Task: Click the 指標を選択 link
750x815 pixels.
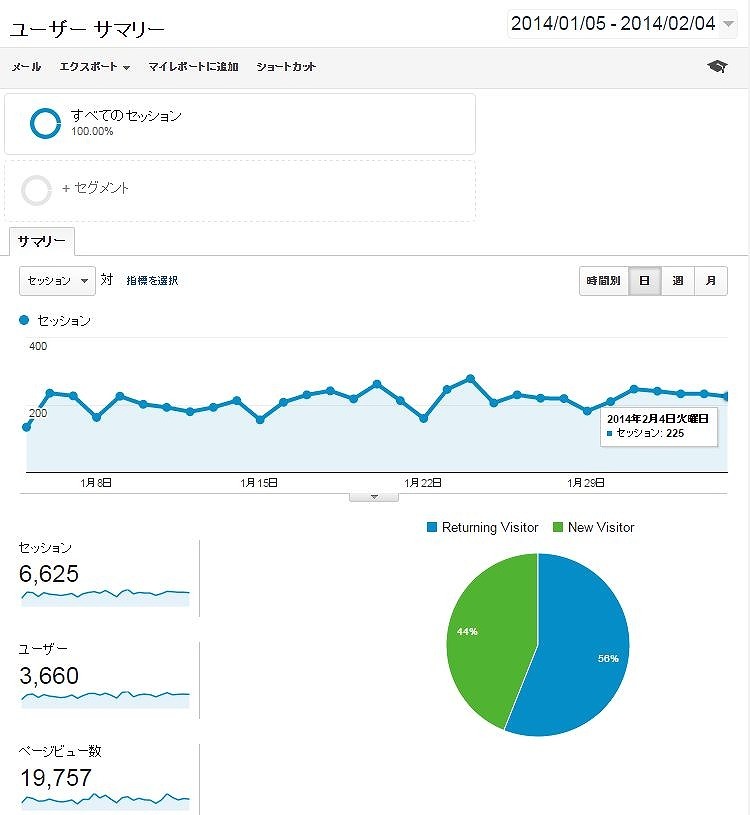Action: [x=152, y=281]
